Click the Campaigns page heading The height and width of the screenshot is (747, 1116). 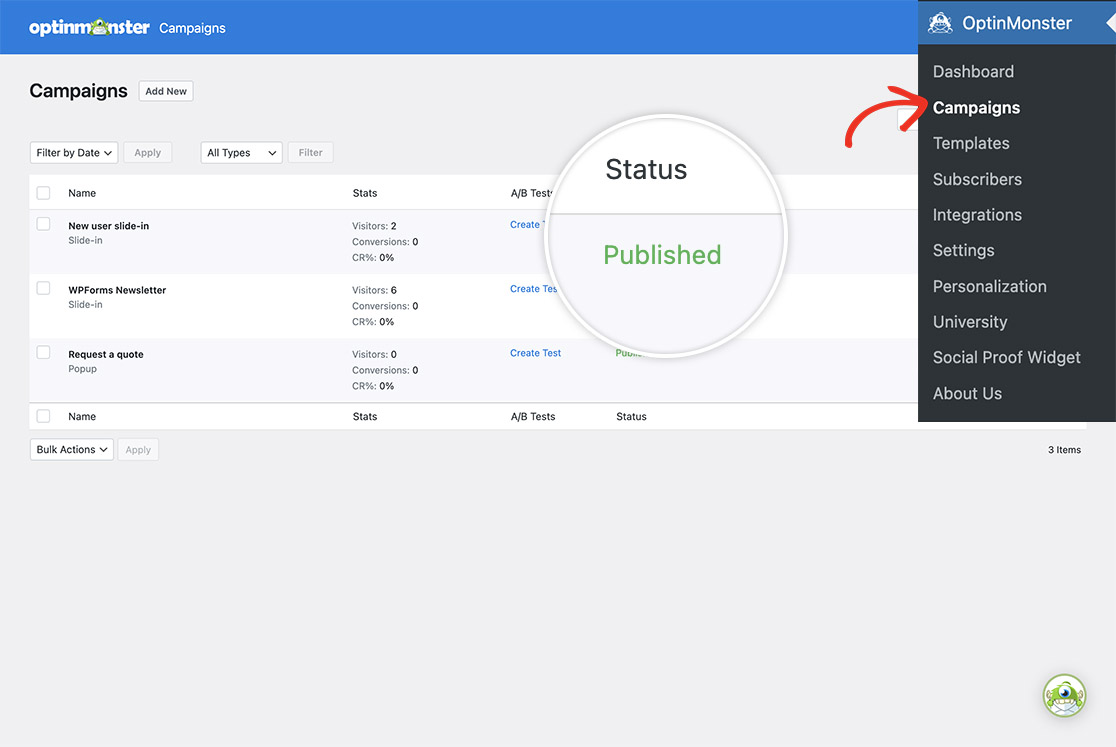pos(78,91)
